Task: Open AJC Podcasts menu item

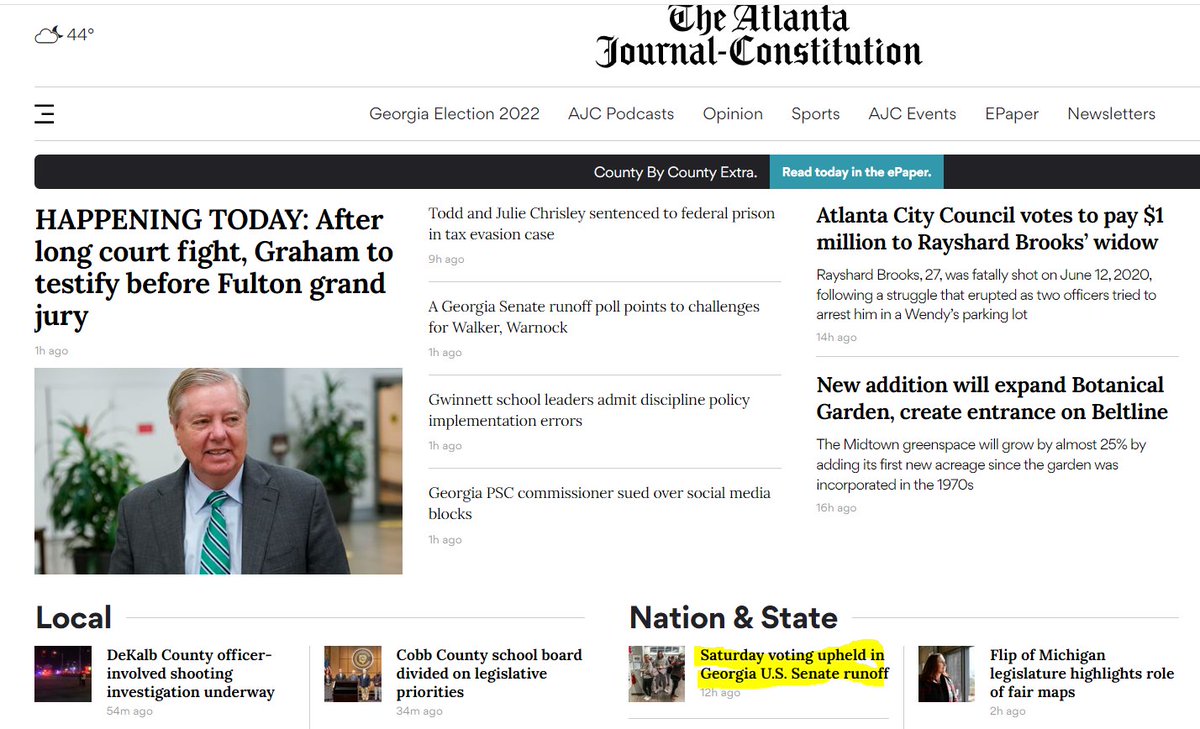Action: pyautogui.click(x=621, y=114)
